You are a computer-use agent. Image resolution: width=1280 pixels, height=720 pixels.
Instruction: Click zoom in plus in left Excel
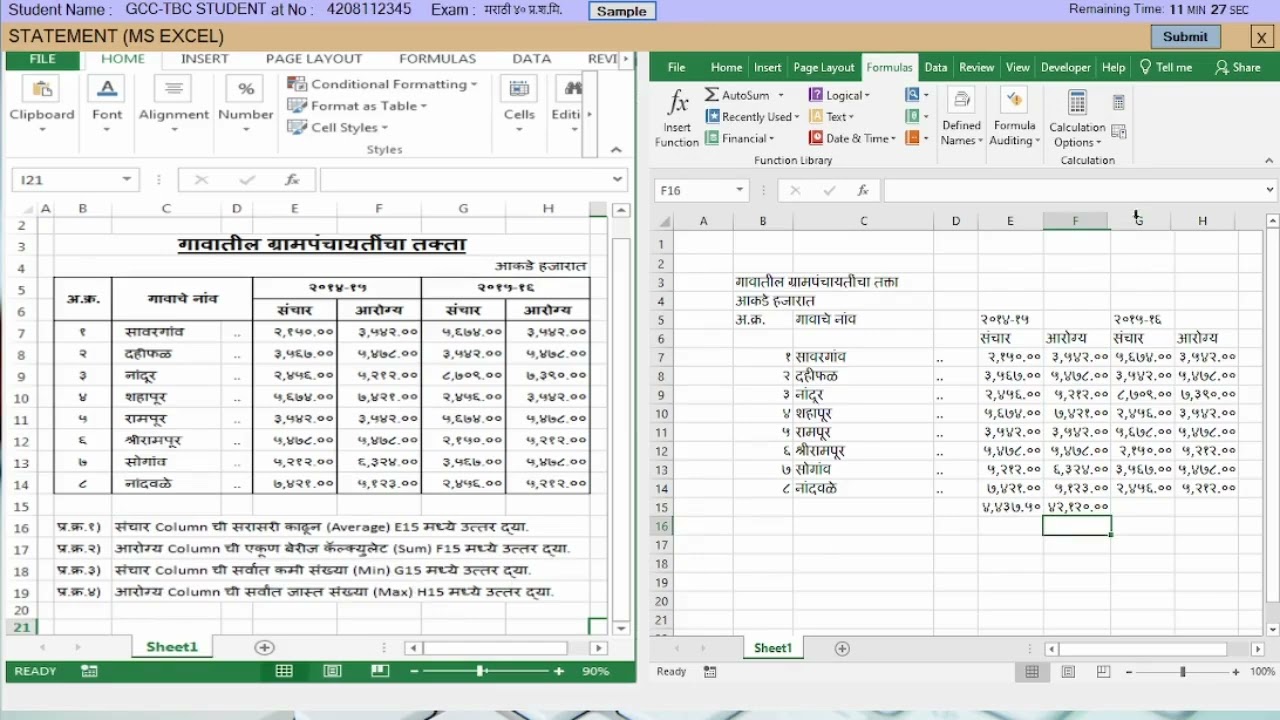pos(559,671)
